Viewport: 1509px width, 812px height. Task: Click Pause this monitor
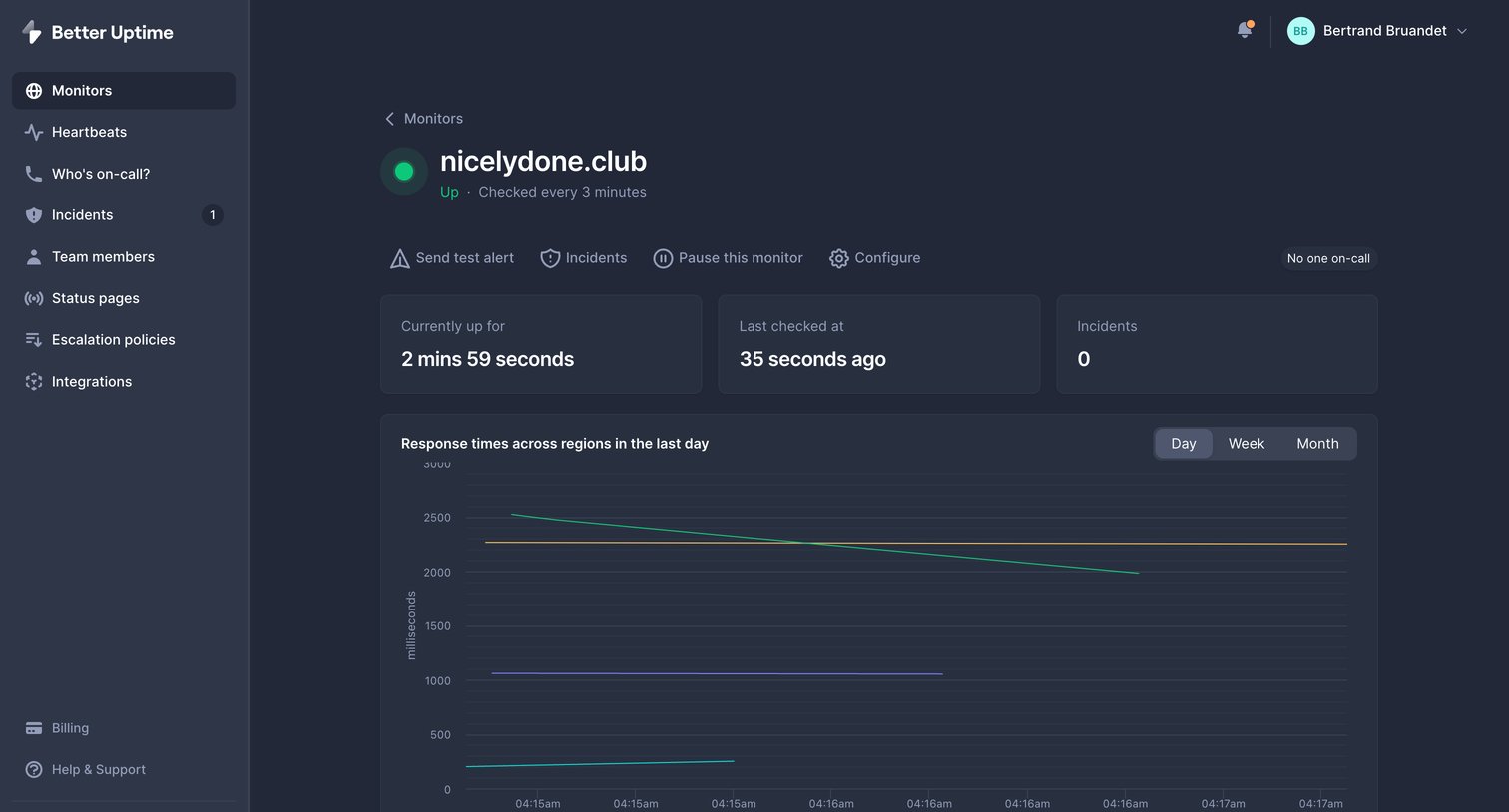click(x=728, y=258)
